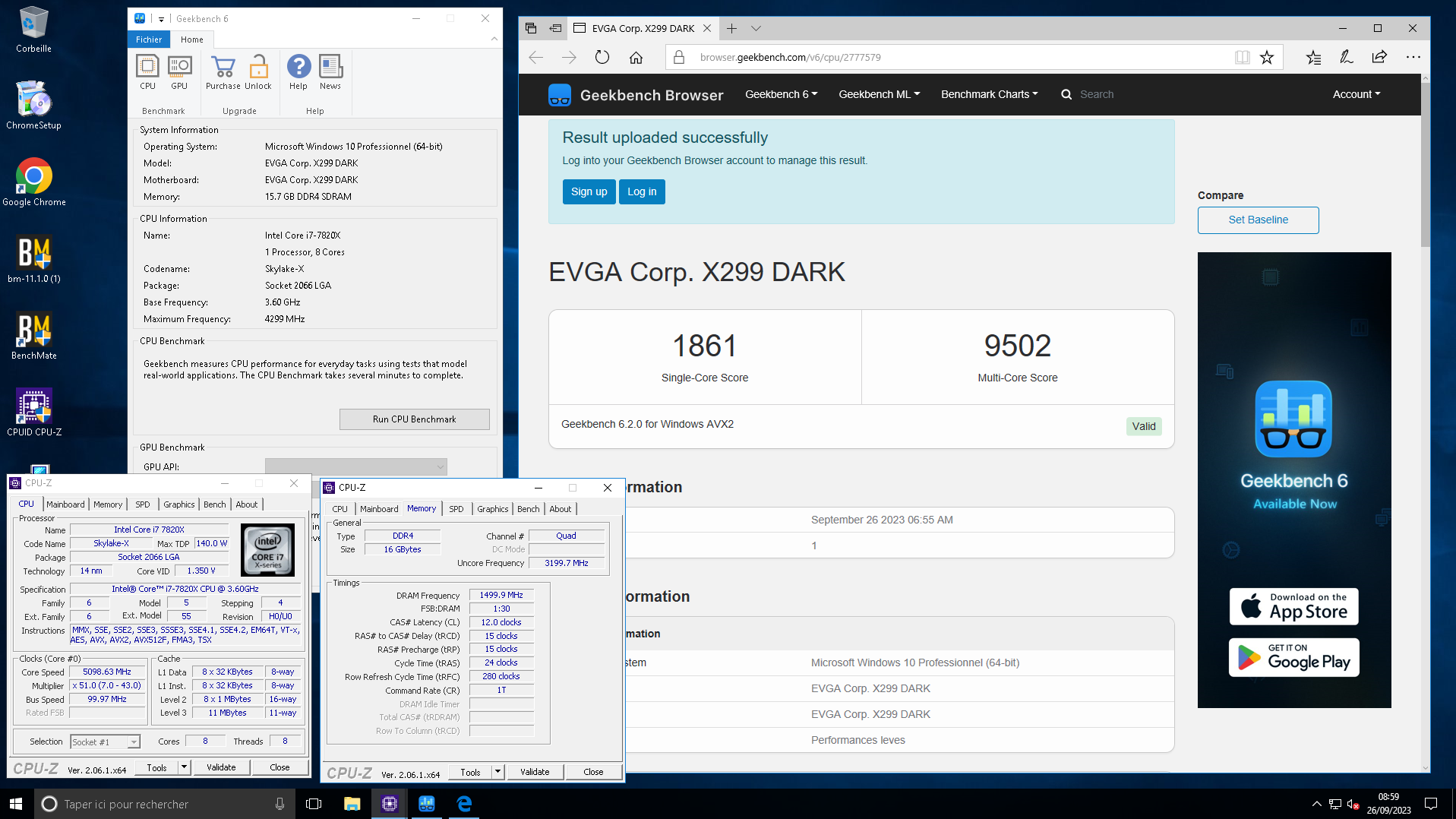Expand the Geekbench 6 navigation dropdown
Screen dimensions: 1456x819
click(x=781, y=94)
